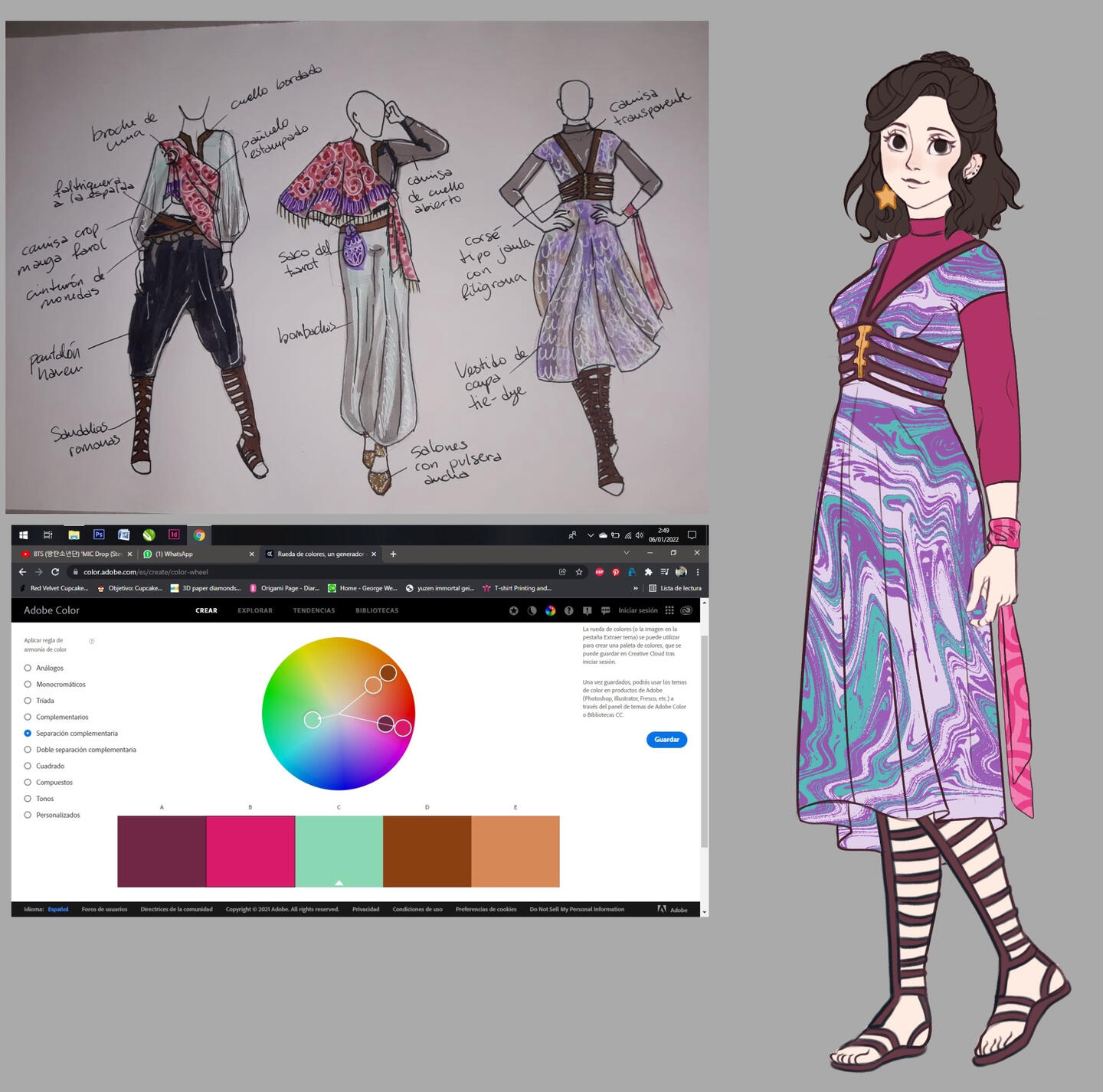Select the mint green swatch C
1103x1092 pixels.
pyautogui.click(x=339, y=851)
